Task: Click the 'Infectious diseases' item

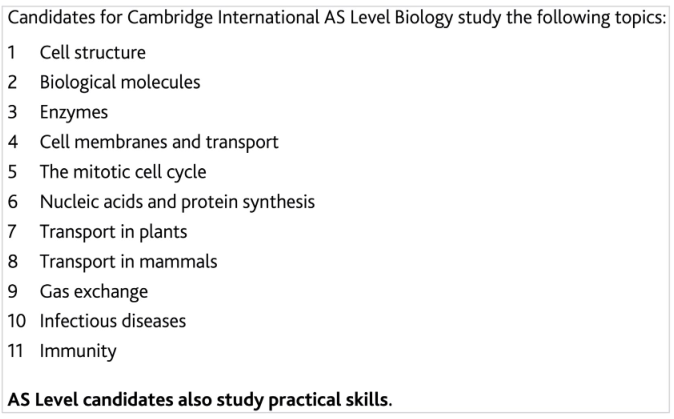Action: coord(113,321)
